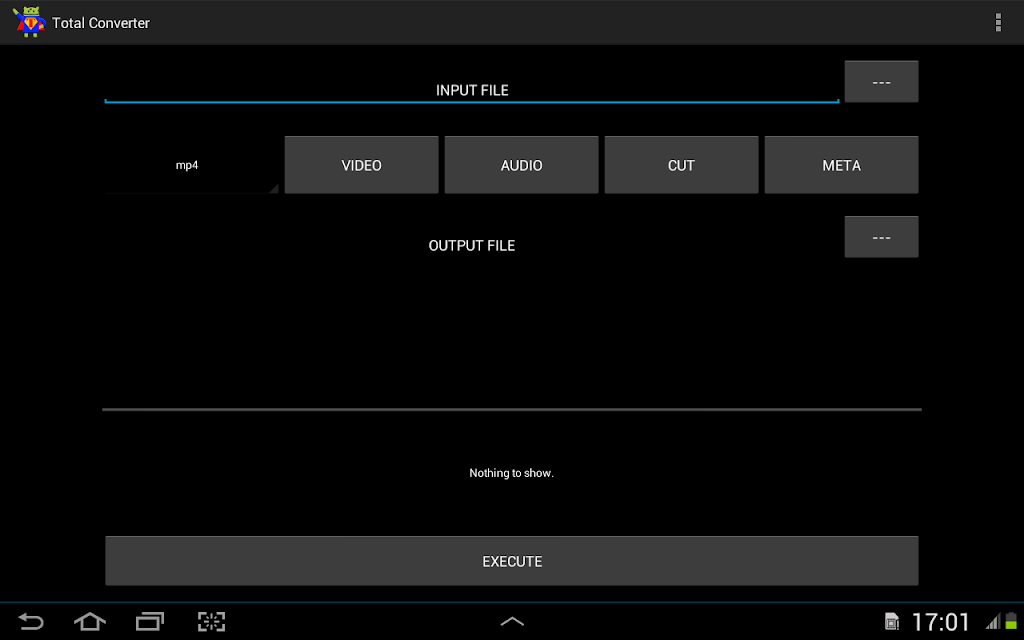Open the META options

[x=841, y=165]
